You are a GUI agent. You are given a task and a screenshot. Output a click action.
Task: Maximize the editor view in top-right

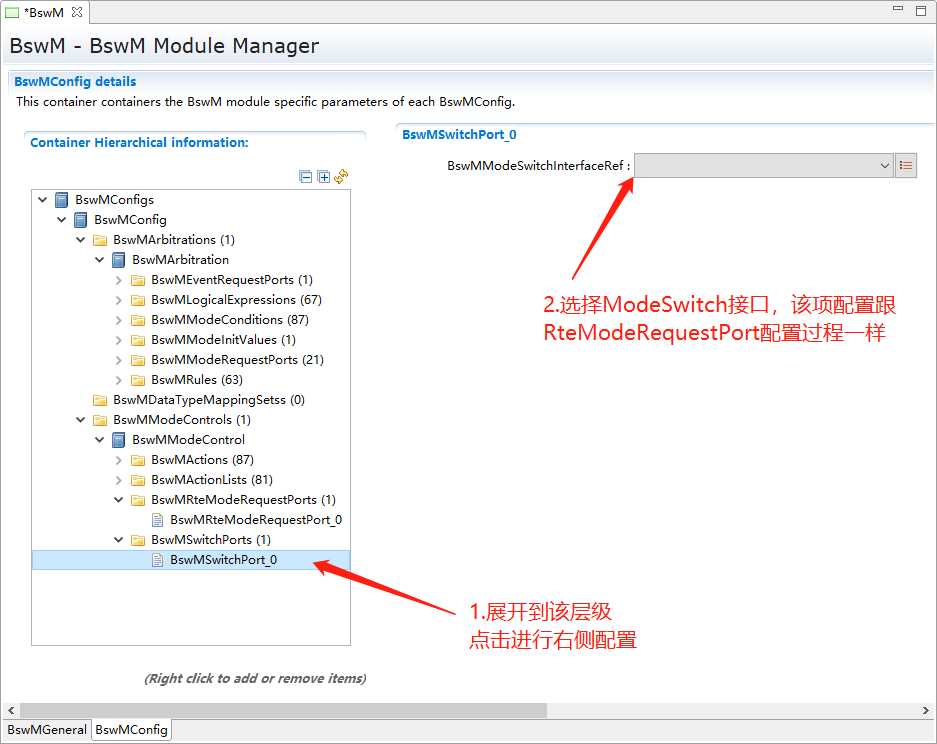(920, 10)
